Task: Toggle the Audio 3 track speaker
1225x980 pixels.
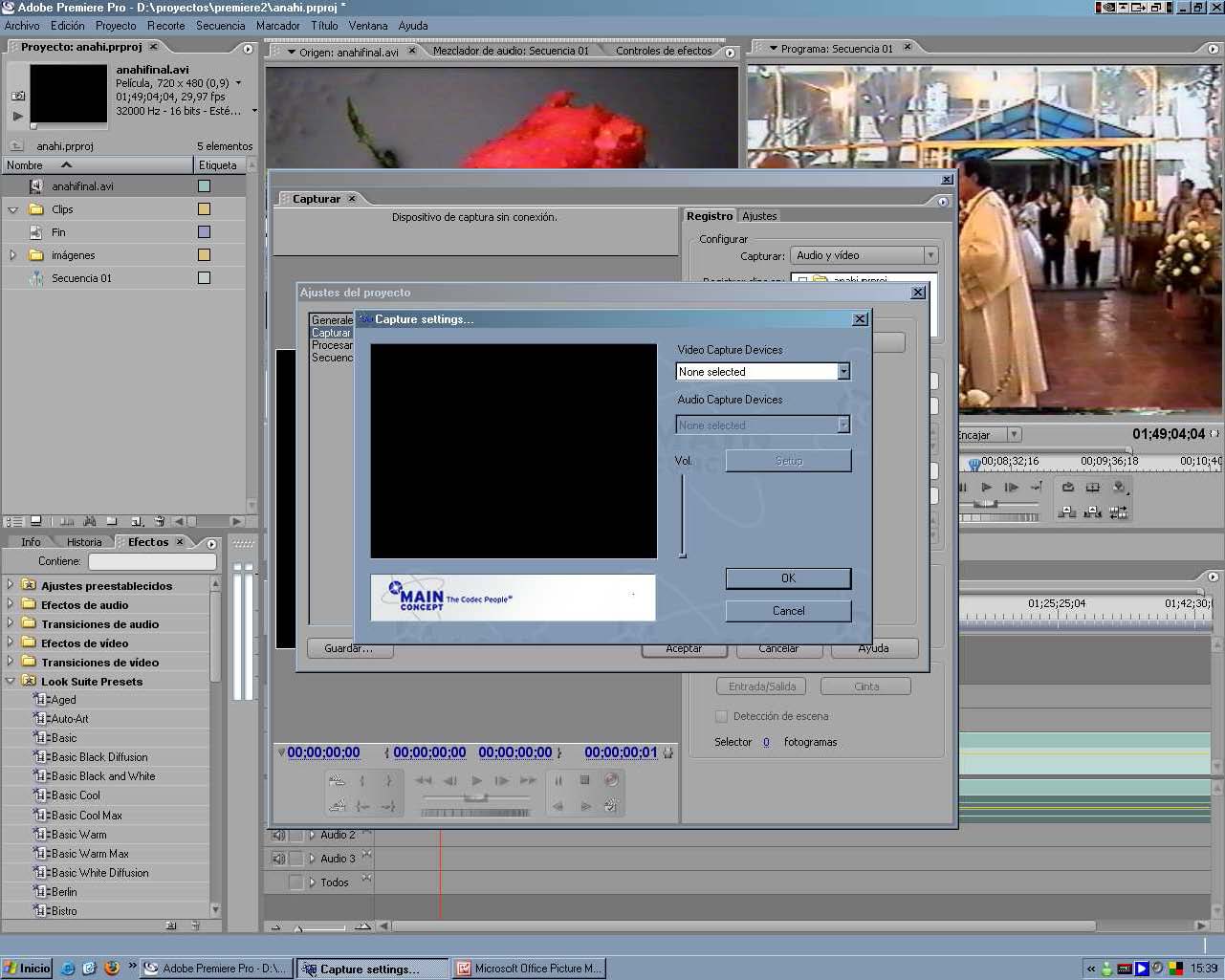Action: click(278, 859)
